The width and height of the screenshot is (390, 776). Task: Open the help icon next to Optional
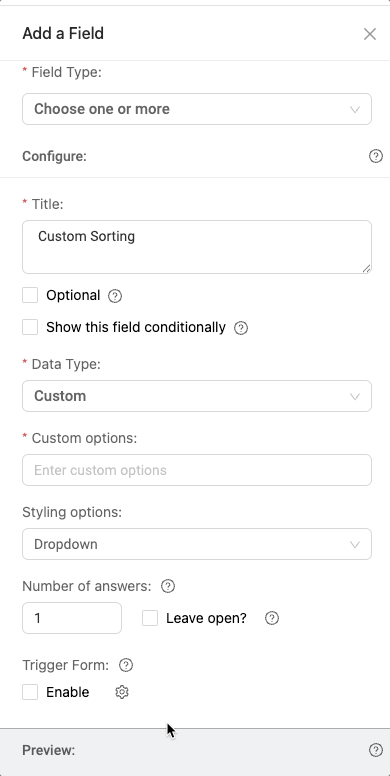coord(115,296)
